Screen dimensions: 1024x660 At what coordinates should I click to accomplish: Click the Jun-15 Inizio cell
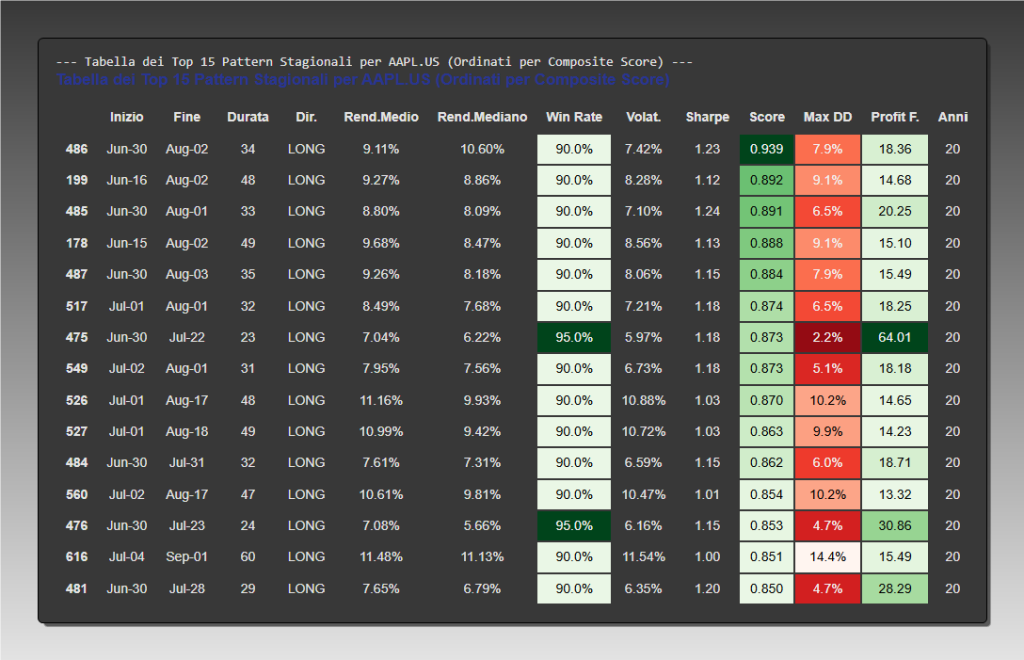pos(127,243)
